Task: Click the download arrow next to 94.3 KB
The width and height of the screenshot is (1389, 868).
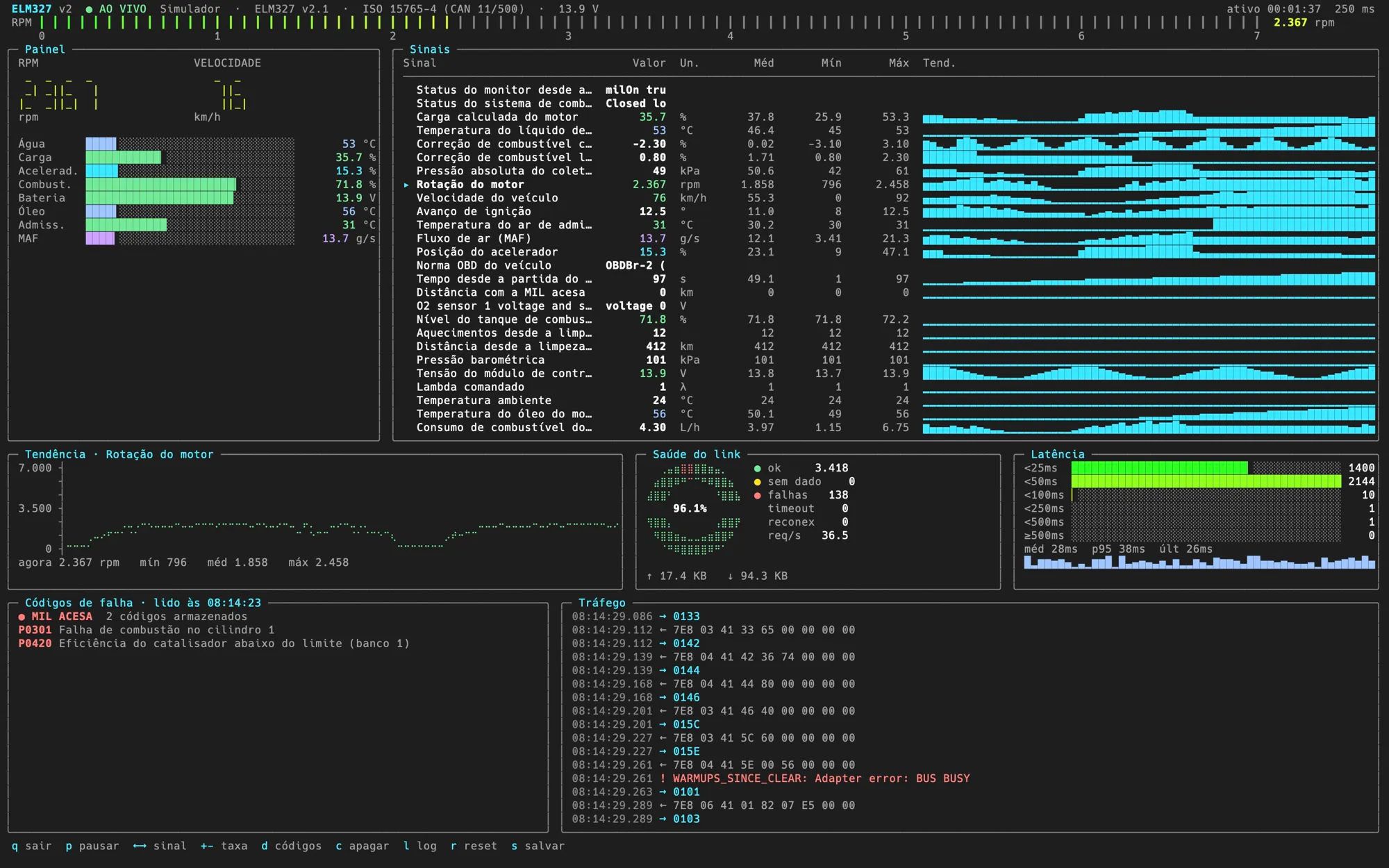Action: coord(731,576)
